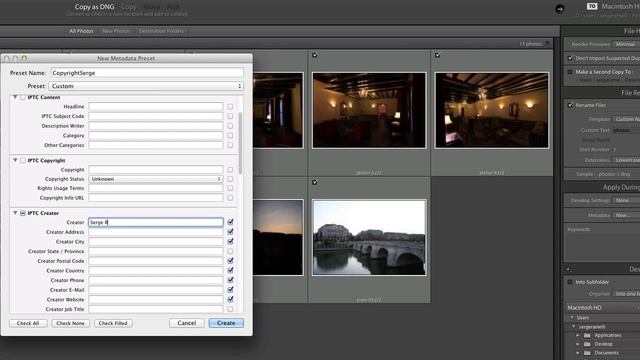Cancel the New Metadata Preset dialog
This screenshot has width=640, height=360.
[187, 323]
